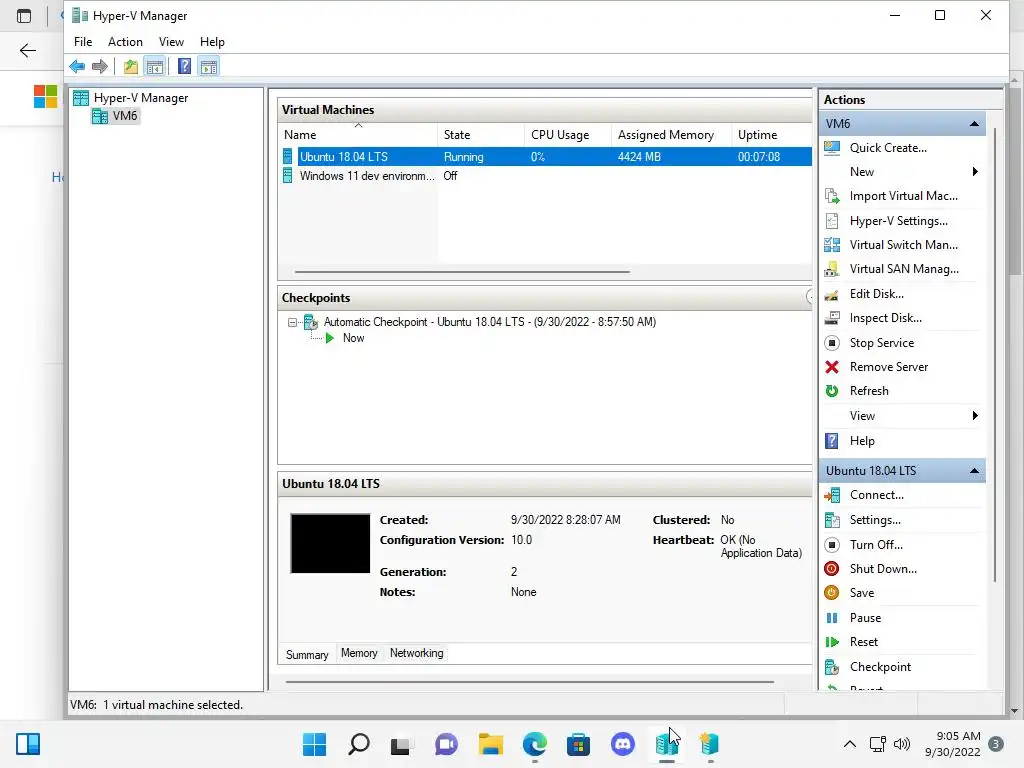1024x768 pixels.
Task: Click the Help icon in Actions pane
Action: pos(832,441)
